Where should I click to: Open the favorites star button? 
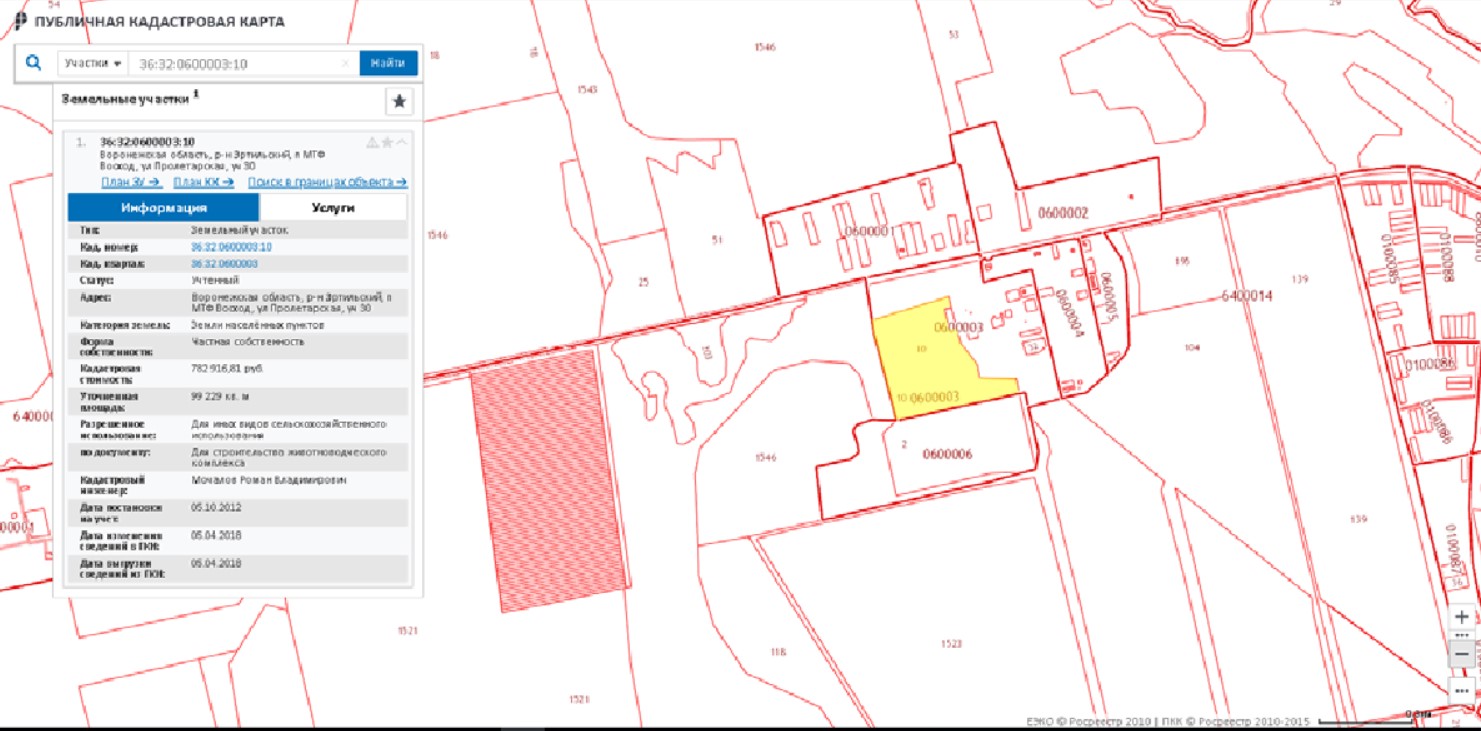click(399, 101)
